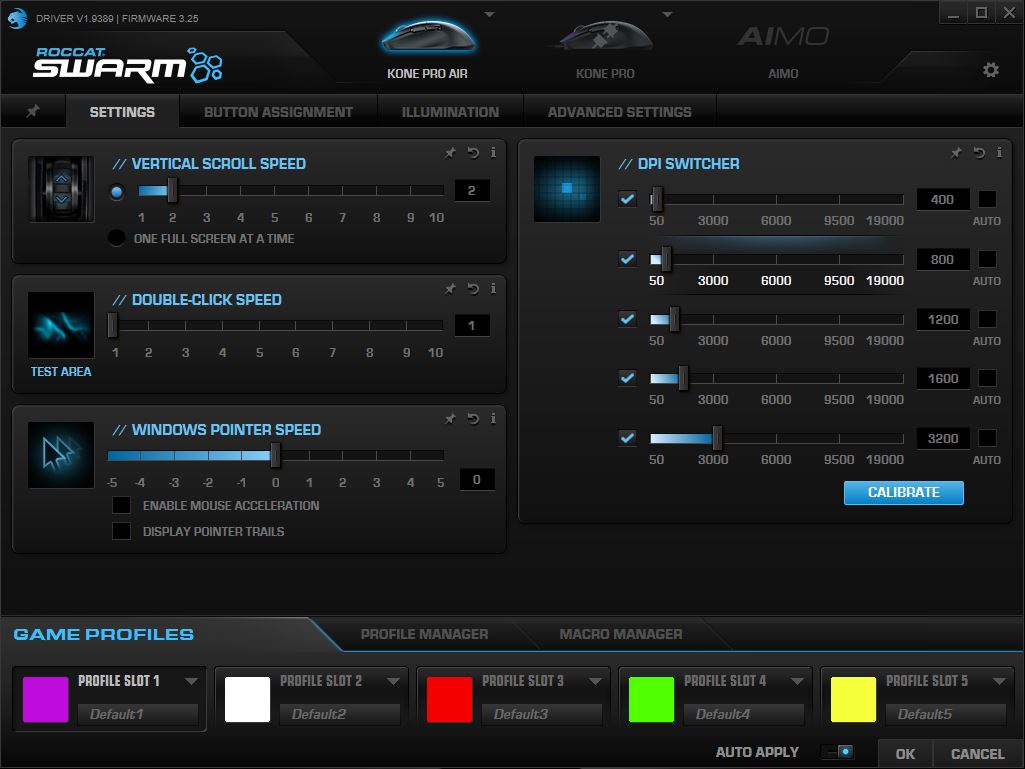Viewport: 1025px width, 769px height.
Task: Pin the Vertical Scroll Speed panel
Action: tap(450, 153)
